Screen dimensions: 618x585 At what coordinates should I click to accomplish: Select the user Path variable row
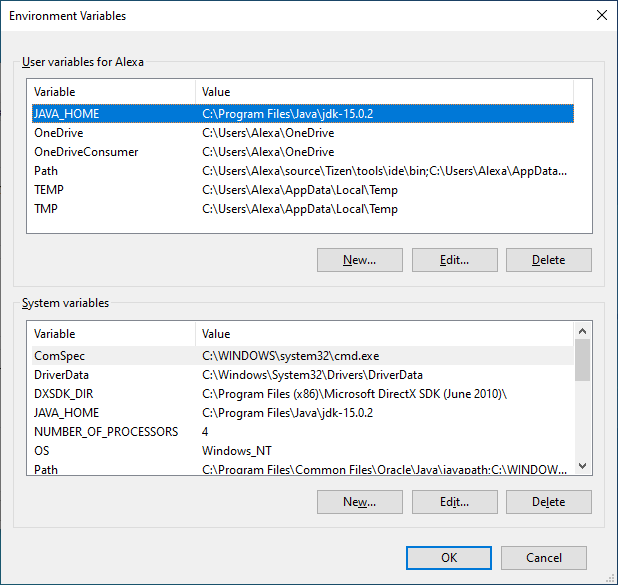click(46, 171)
